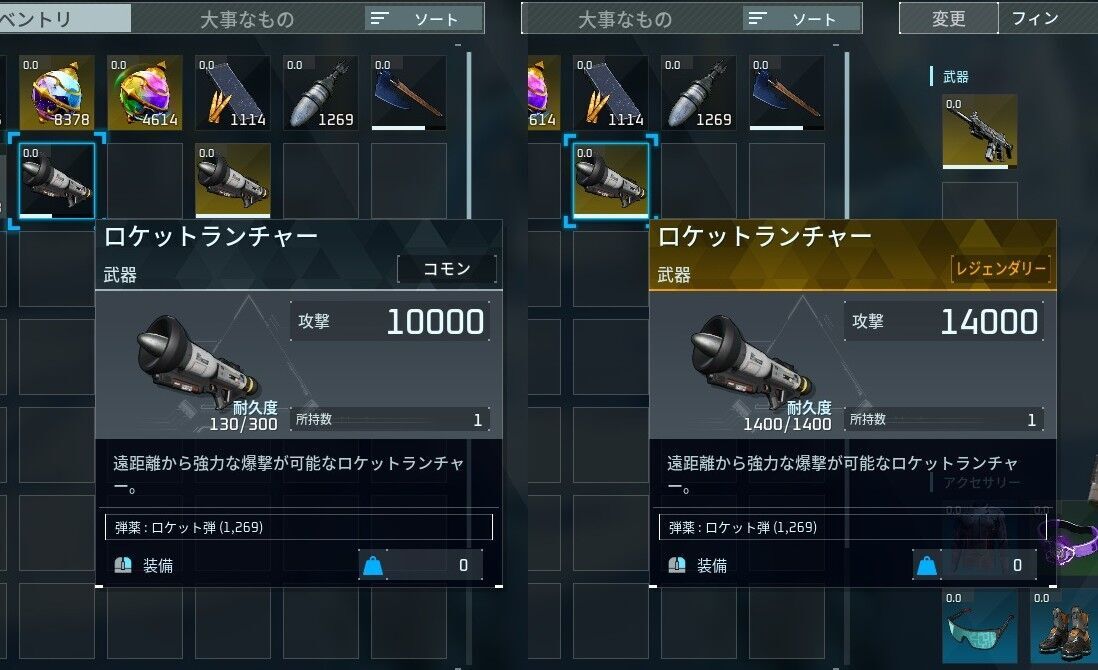The image size is (1098, 670).
Task: Select the 8378 colorful gem item
Action: coord(56,93)
